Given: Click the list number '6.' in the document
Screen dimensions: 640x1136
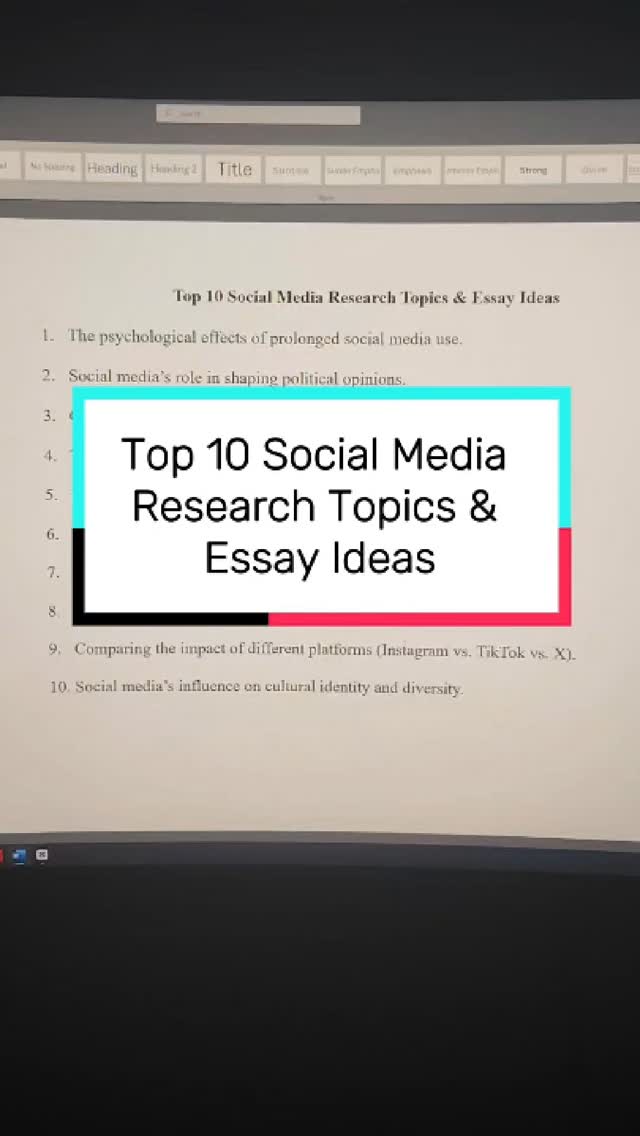Looking at the screenshot, I should pyautogui.click(x=52, y=535).
